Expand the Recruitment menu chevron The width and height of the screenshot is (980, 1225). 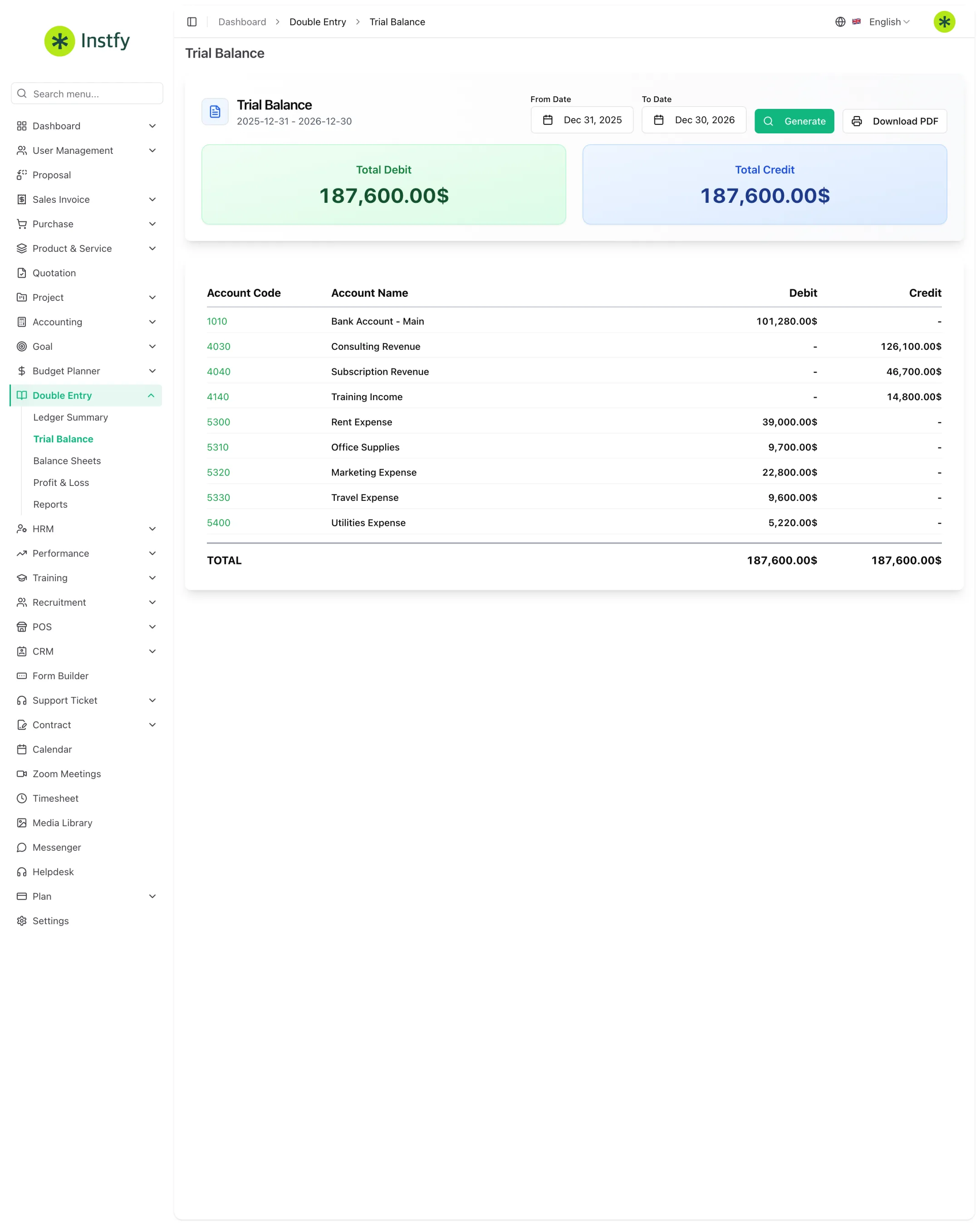152,602
